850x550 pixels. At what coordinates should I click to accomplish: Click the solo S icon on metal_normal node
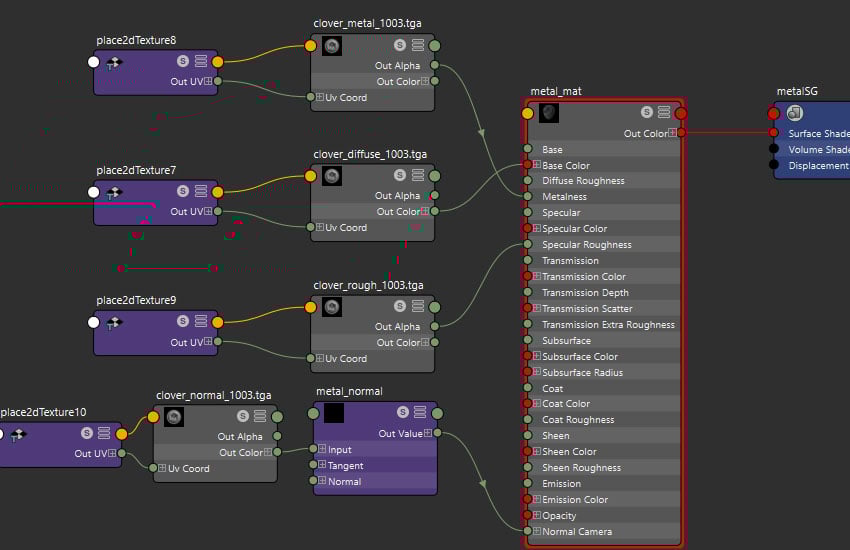point(403,412)
